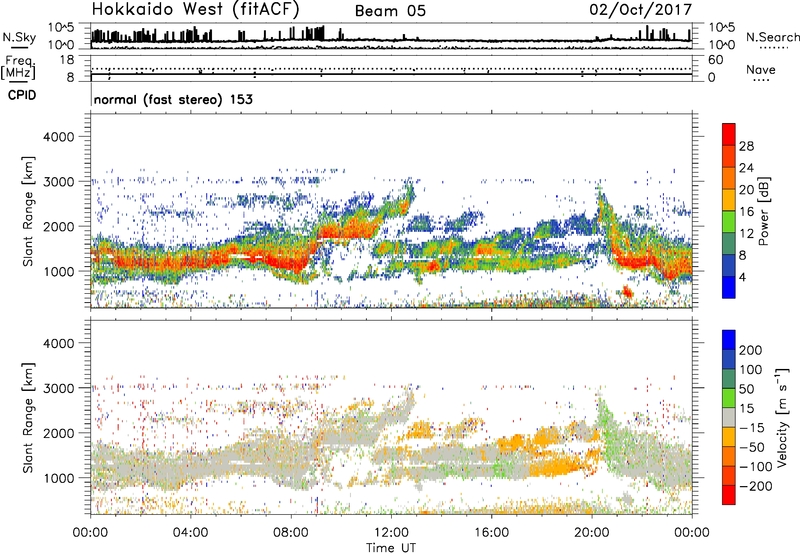The image size is (800, 554).
Task: Select 'Slant Range [km]' label of power panel
Action: 28,211
